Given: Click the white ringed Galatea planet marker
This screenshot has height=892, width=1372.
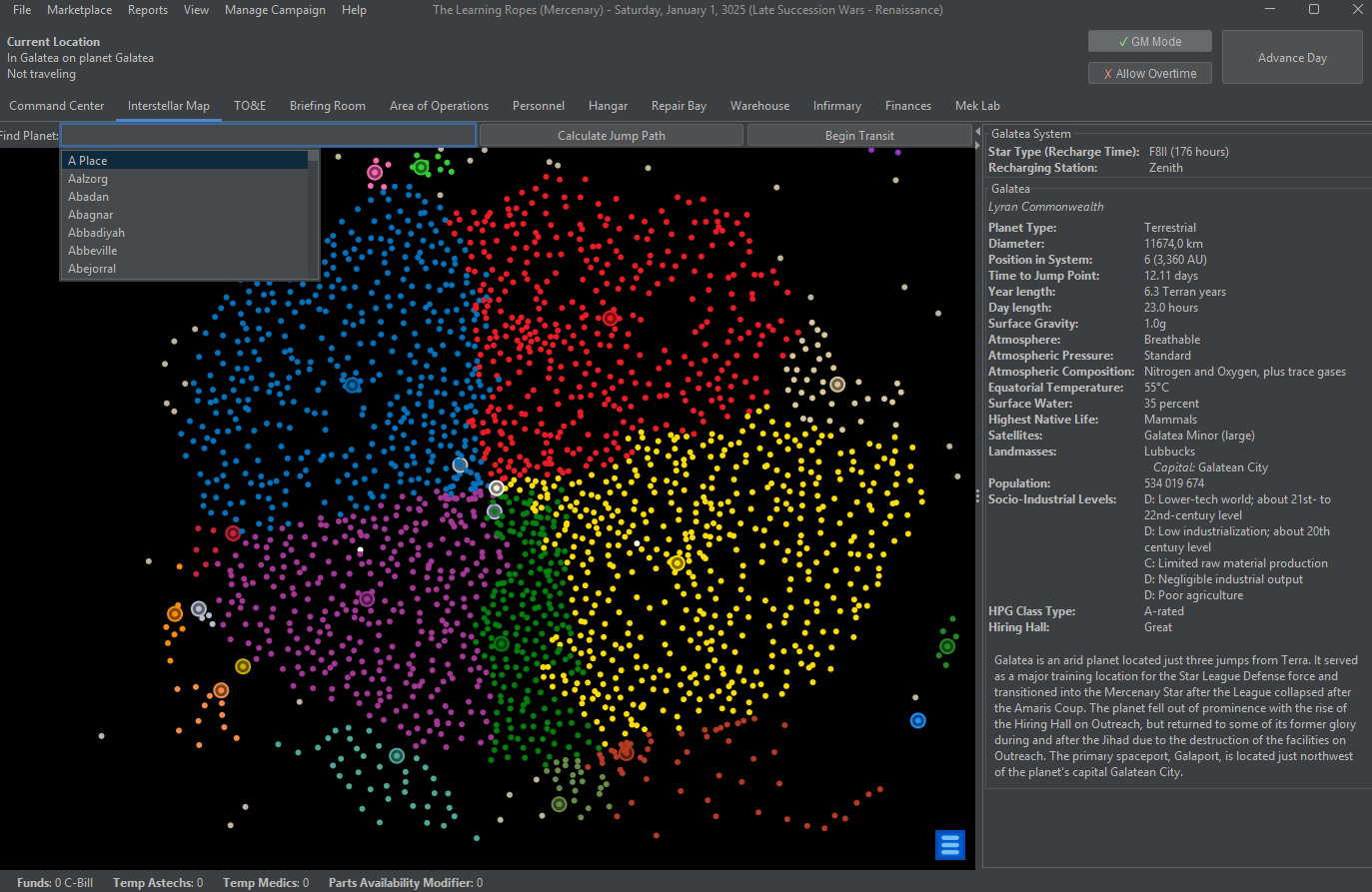Looking at the screenshot, I should [497, 488].
